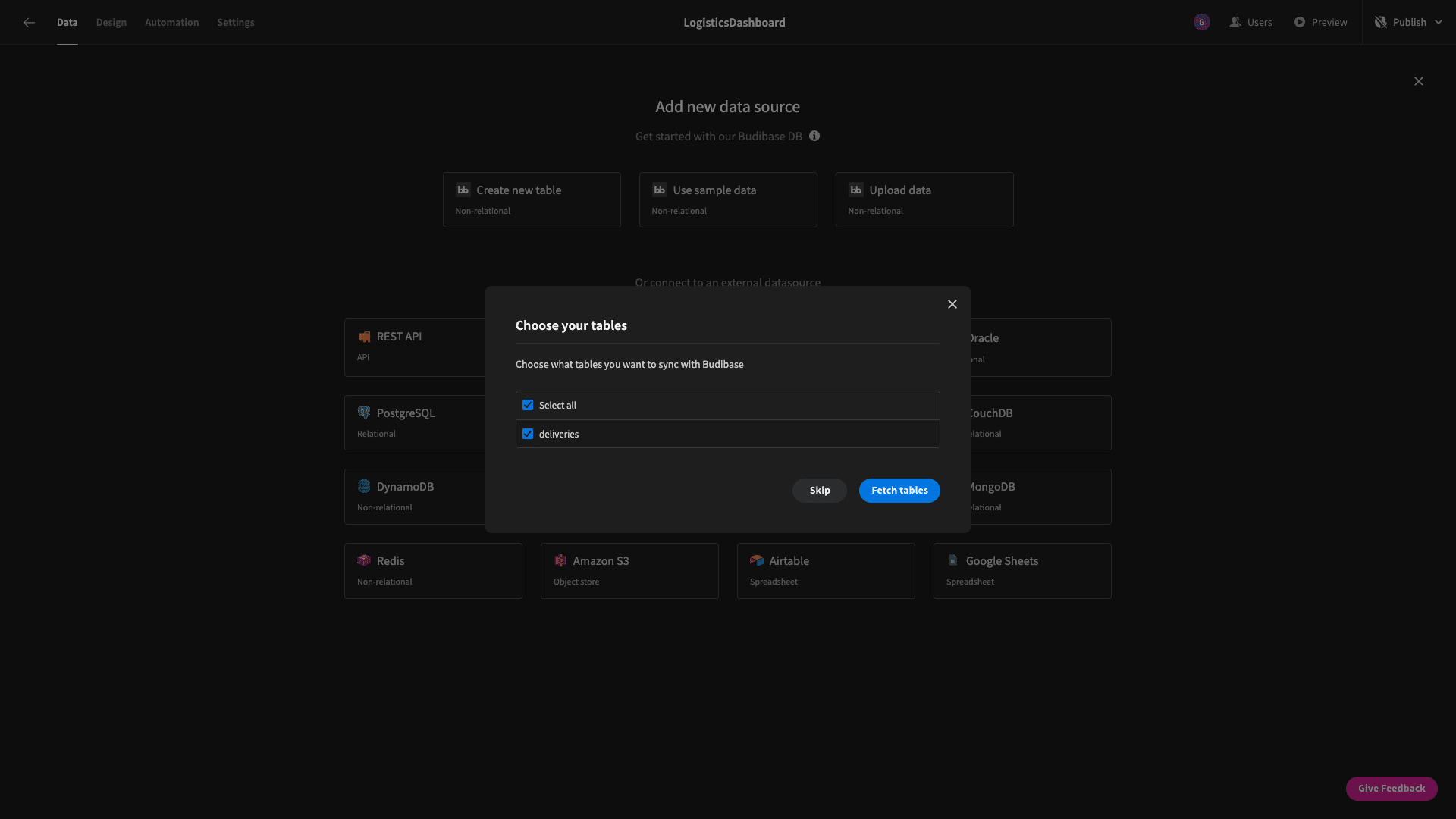1456x819 pixels.
Task: Click the Skip button
Action: coord(820,491)
